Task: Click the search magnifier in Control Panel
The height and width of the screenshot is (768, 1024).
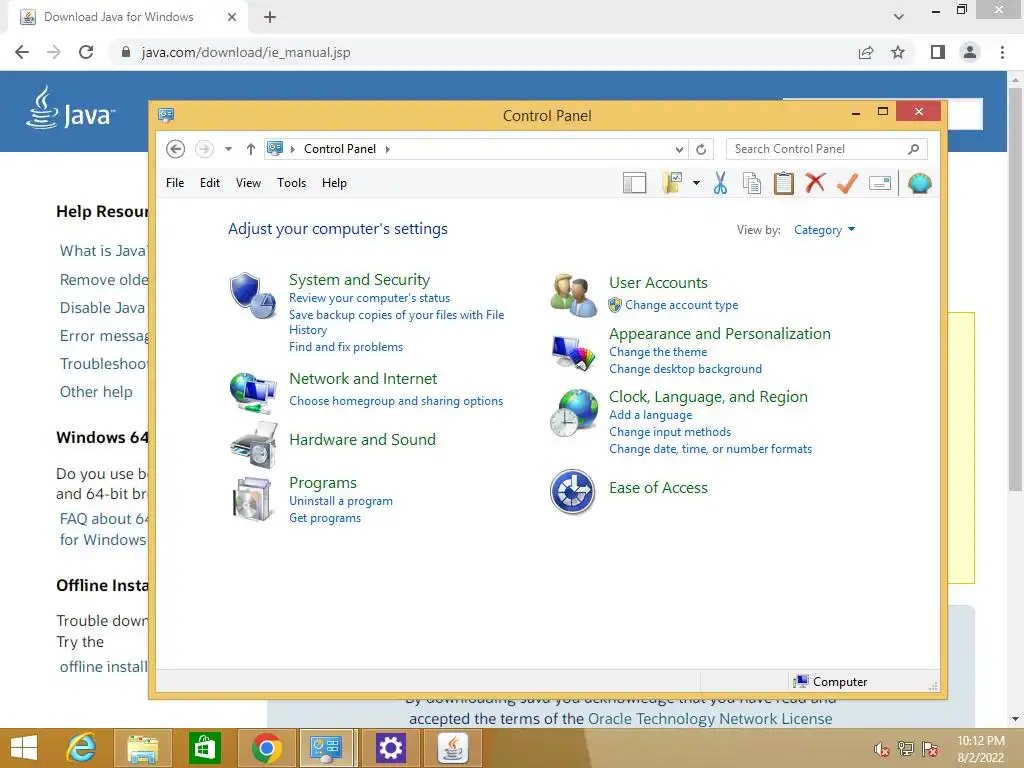Action: (x=914, y=149)
